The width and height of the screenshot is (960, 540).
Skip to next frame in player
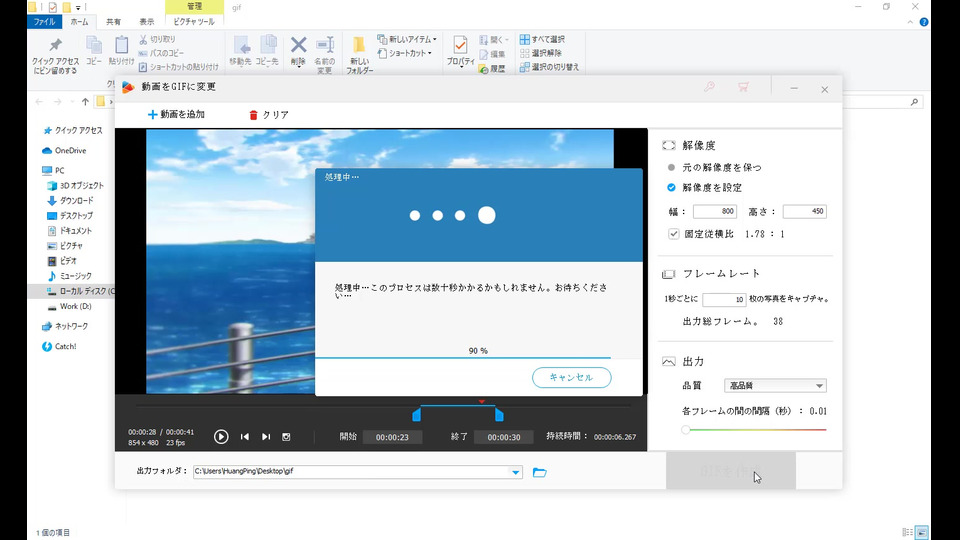[266, 437]
